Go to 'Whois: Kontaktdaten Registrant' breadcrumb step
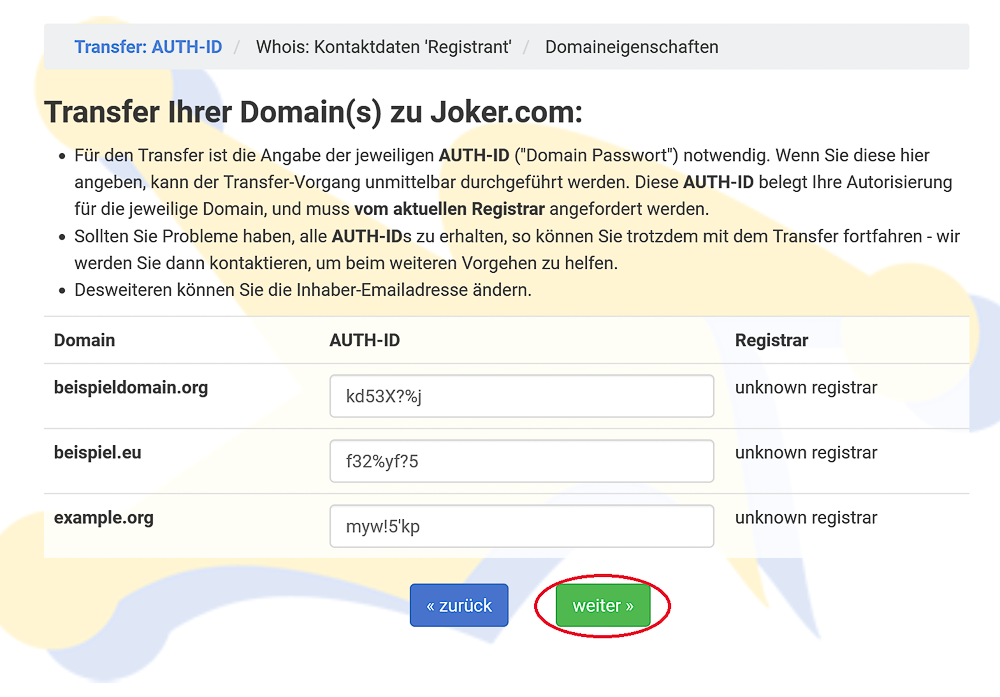Viewport: 1000px width, 697px height. point(383,47)
